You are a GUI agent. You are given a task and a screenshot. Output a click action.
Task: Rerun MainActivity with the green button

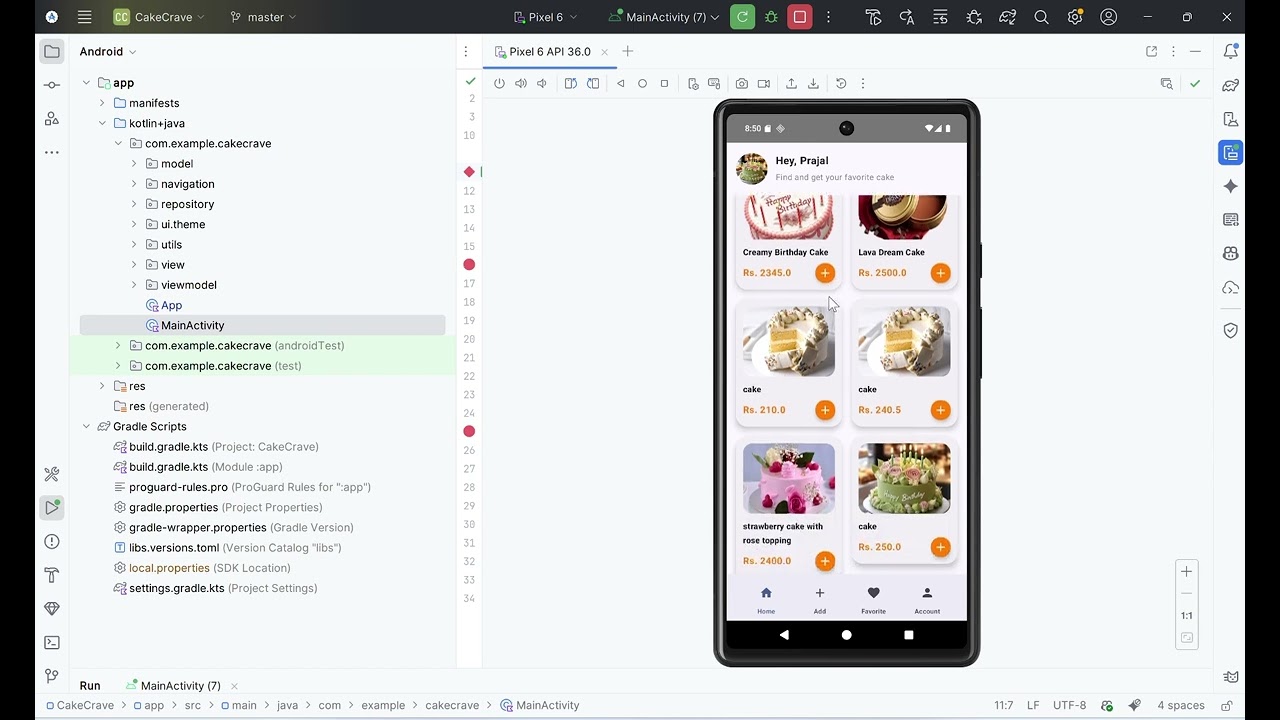pyautogui.click(x=742, y=17)
